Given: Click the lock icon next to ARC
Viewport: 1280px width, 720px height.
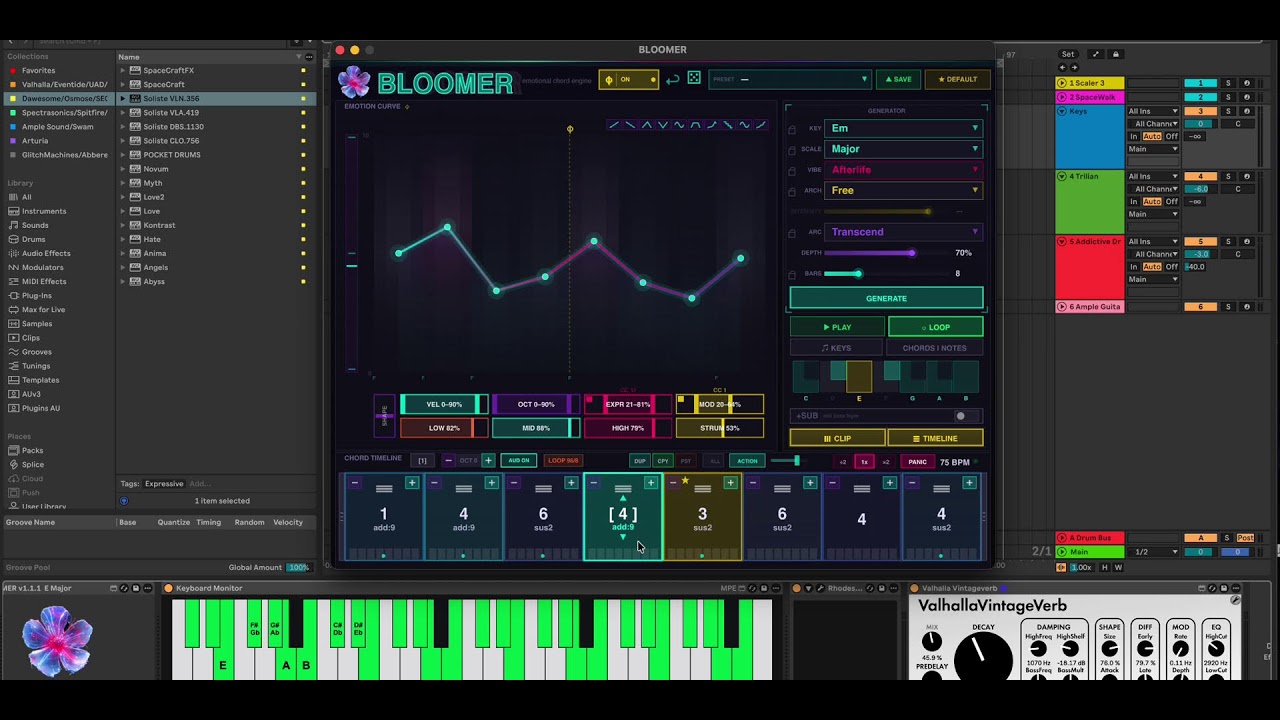Looking at the screenshot, I should [x=793, y=232].
